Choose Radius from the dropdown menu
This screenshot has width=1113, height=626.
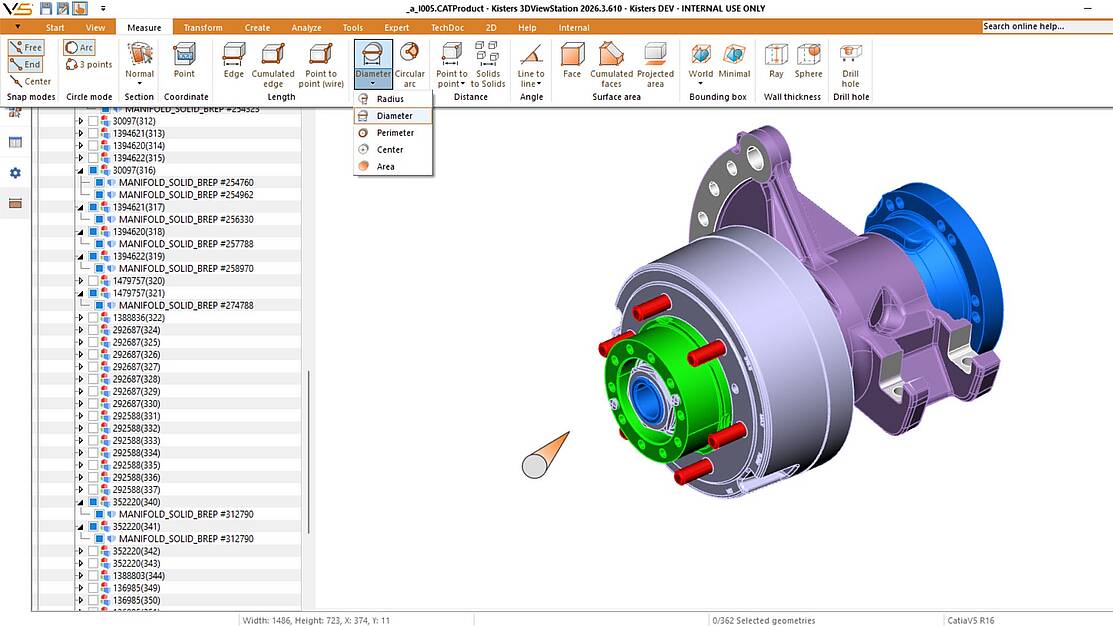(x=393, y=99)
